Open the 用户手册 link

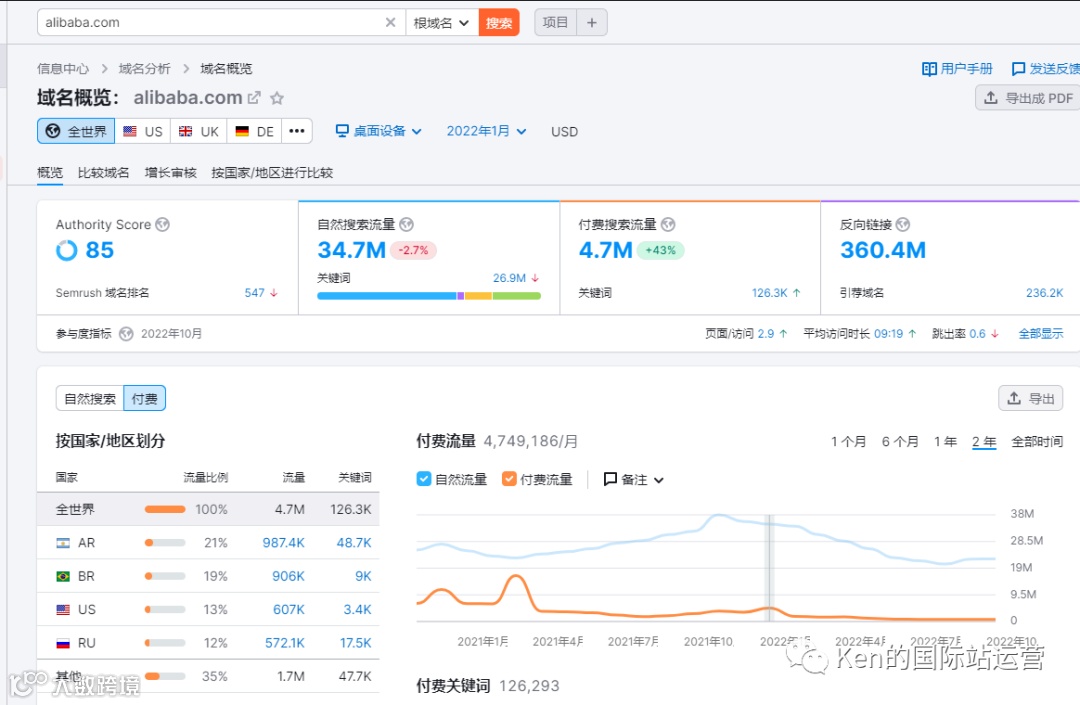[957, 68]
